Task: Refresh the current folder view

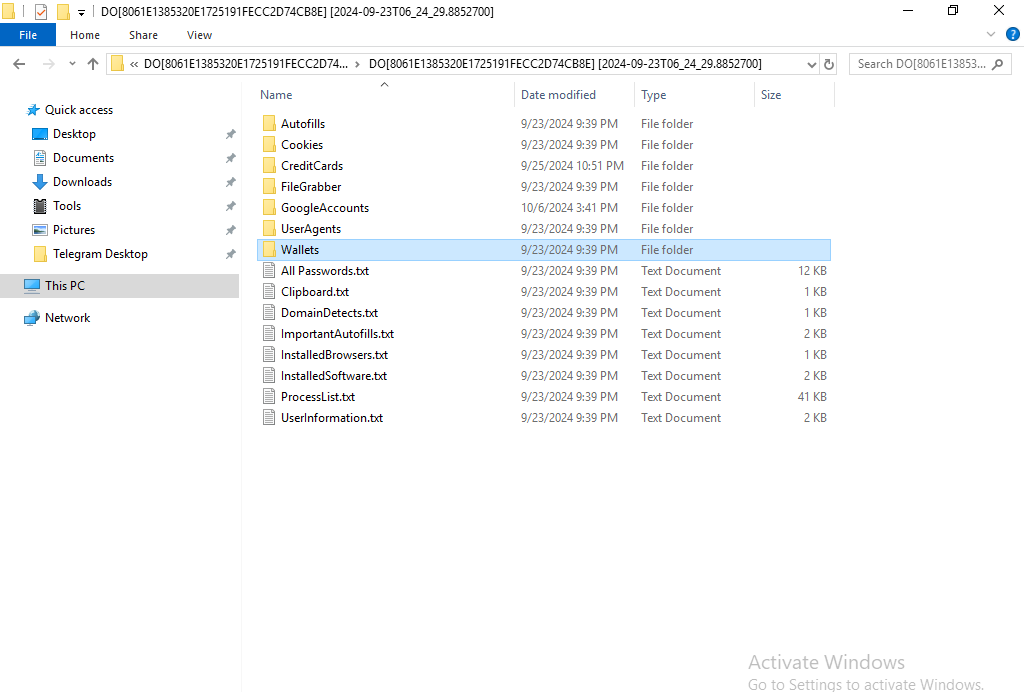Action: tap(828, 64)
